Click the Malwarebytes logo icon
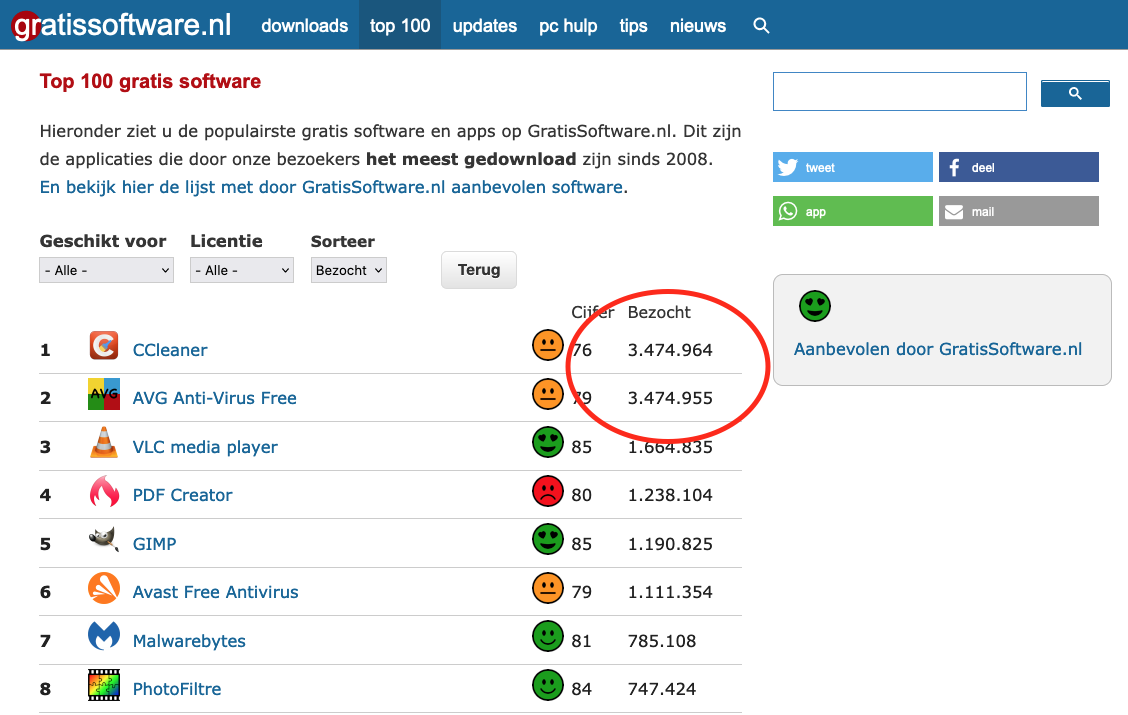1128x715 pixels. 104,637
